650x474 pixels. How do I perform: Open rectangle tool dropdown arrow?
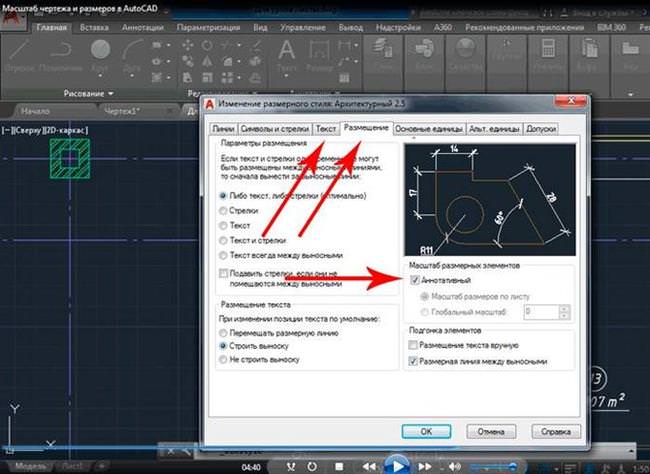click(x=168, y=45)
